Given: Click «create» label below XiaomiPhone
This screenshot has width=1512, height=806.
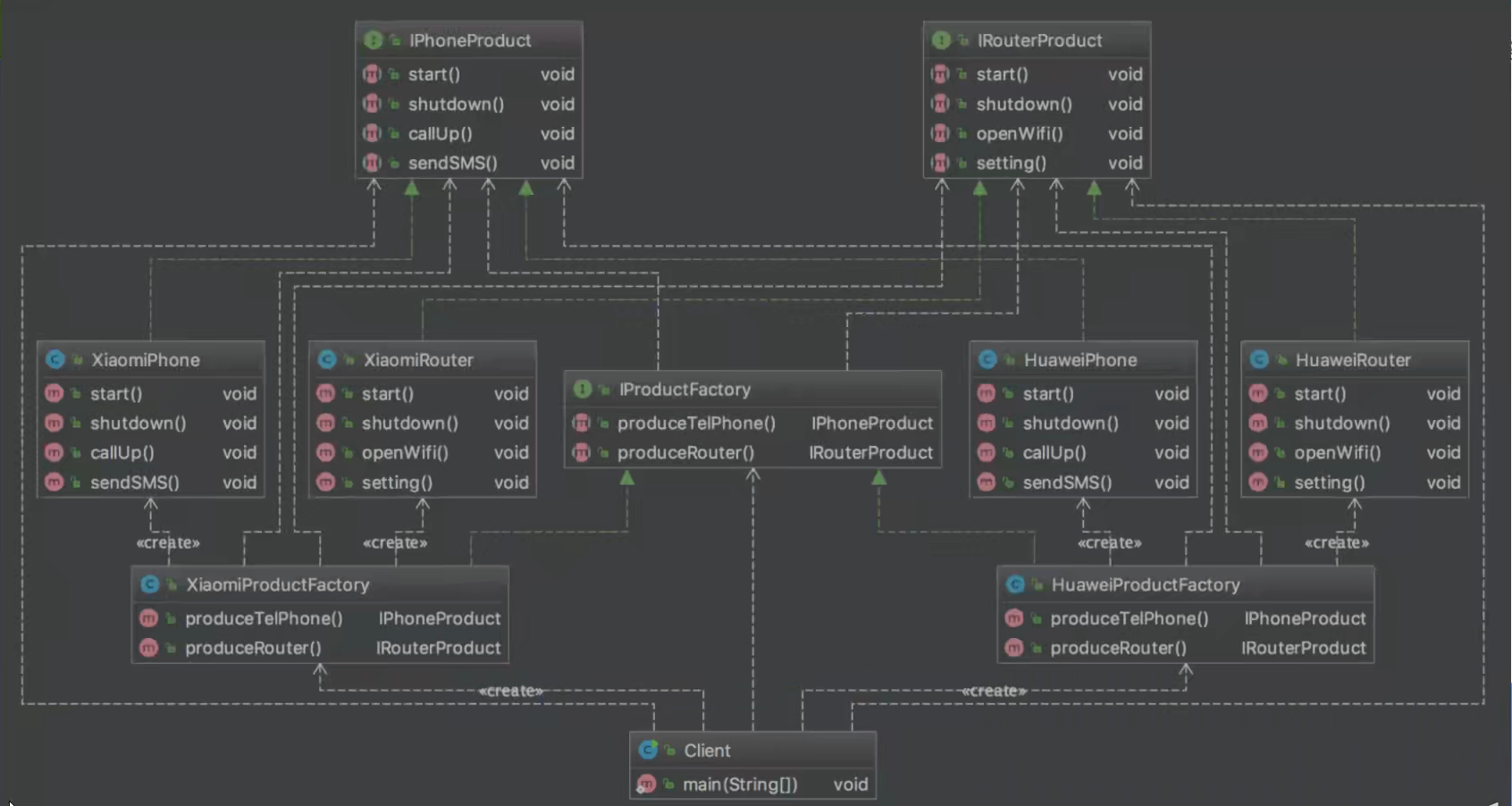Looking at the screenshot, I should click(x=168, y=542).
